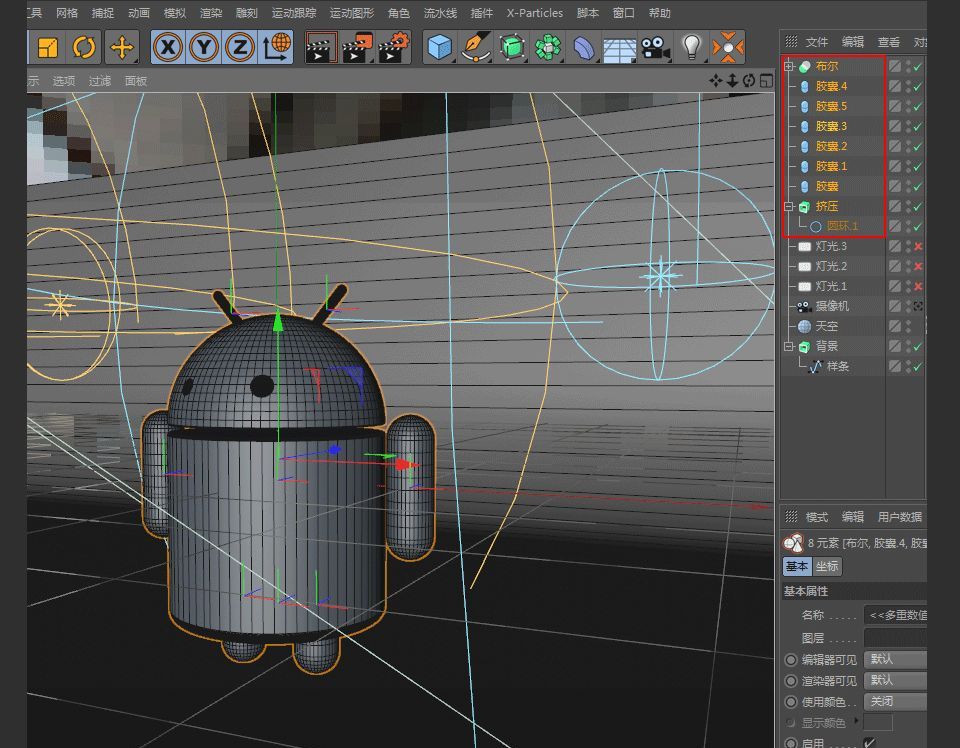Toggle the X axis lock

click(167, 47)
